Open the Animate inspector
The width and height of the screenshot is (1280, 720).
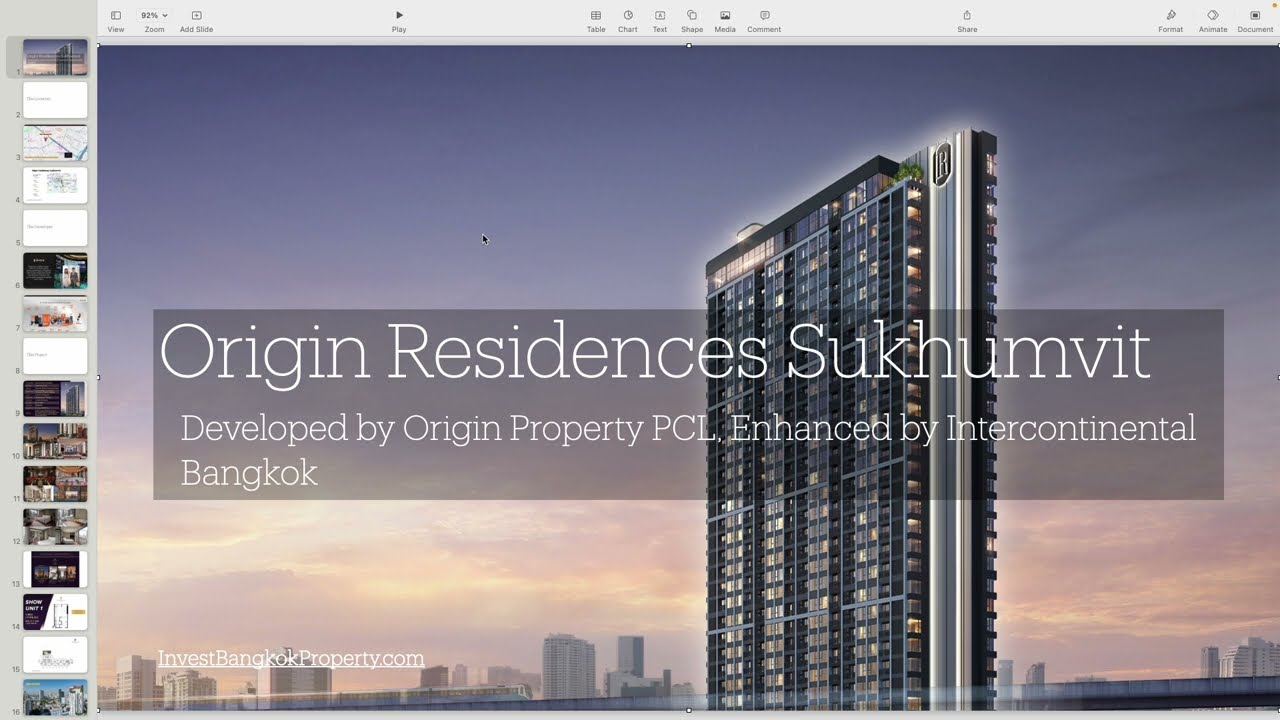tap(1213, 21)
